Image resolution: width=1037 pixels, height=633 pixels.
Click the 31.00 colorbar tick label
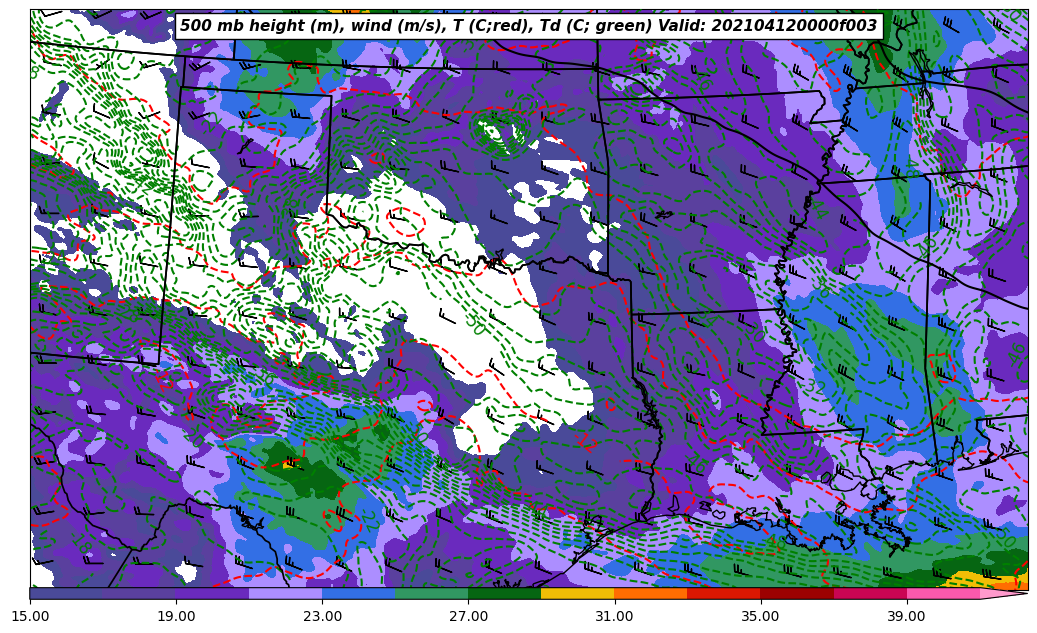coord(614,616)
